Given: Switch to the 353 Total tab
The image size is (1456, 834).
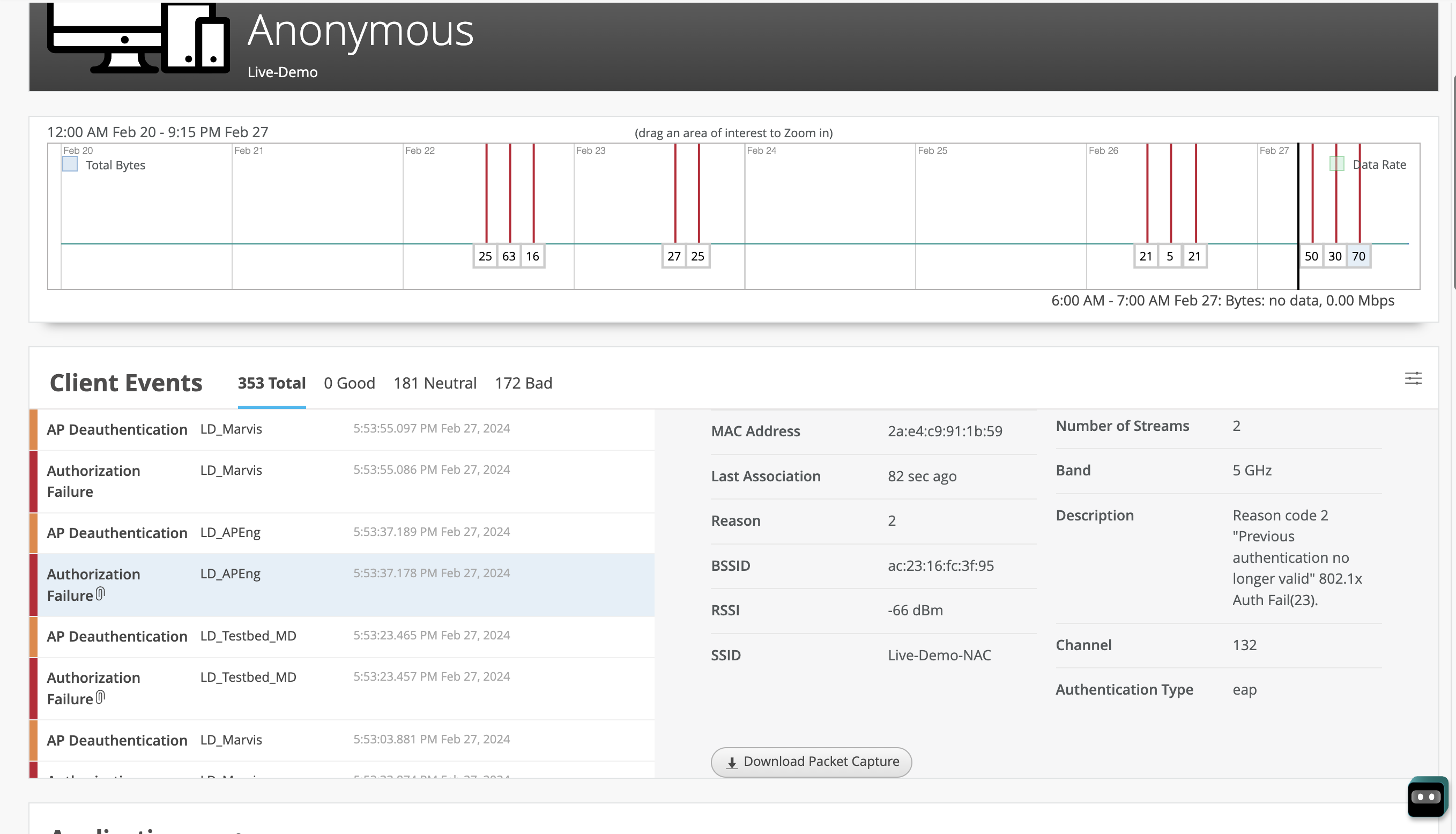Looking at the screenshot, I should click(271, 383).
